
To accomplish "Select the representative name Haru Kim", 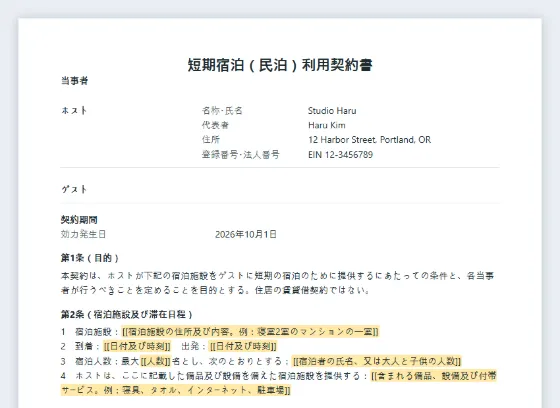I will 327,125.
